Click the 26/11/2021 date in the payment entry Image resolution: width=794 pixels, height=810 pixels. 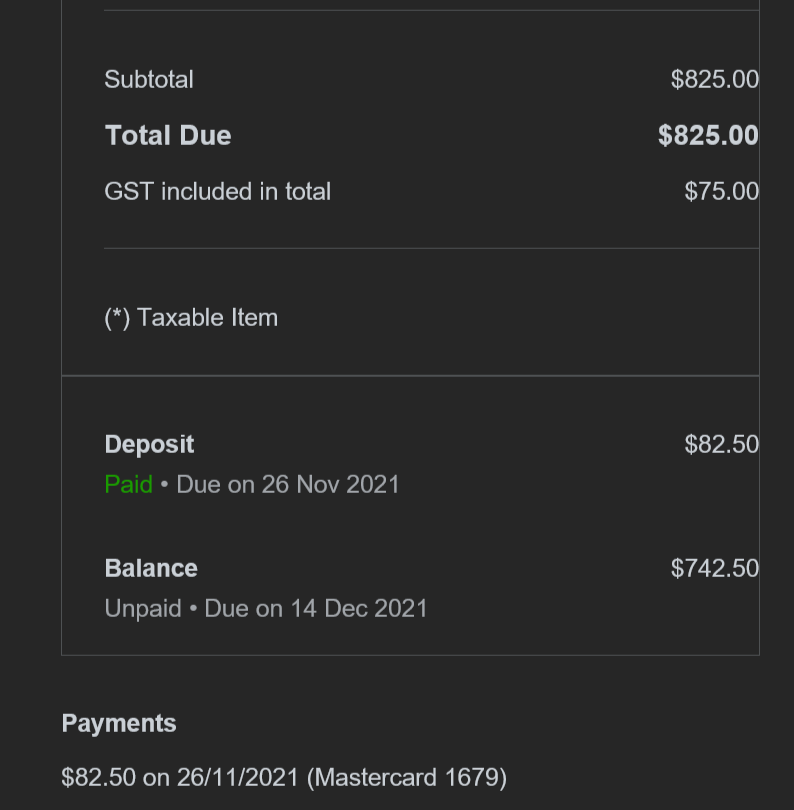[238, 778]
